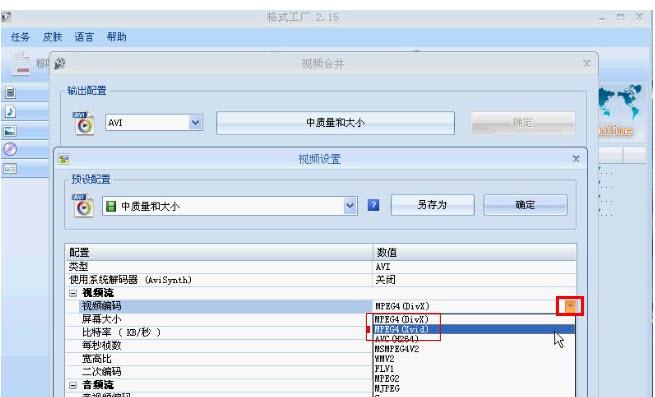This screenshot has height=397, width=655.
Task: Click the 配置 column header
Action: (219, 253)
